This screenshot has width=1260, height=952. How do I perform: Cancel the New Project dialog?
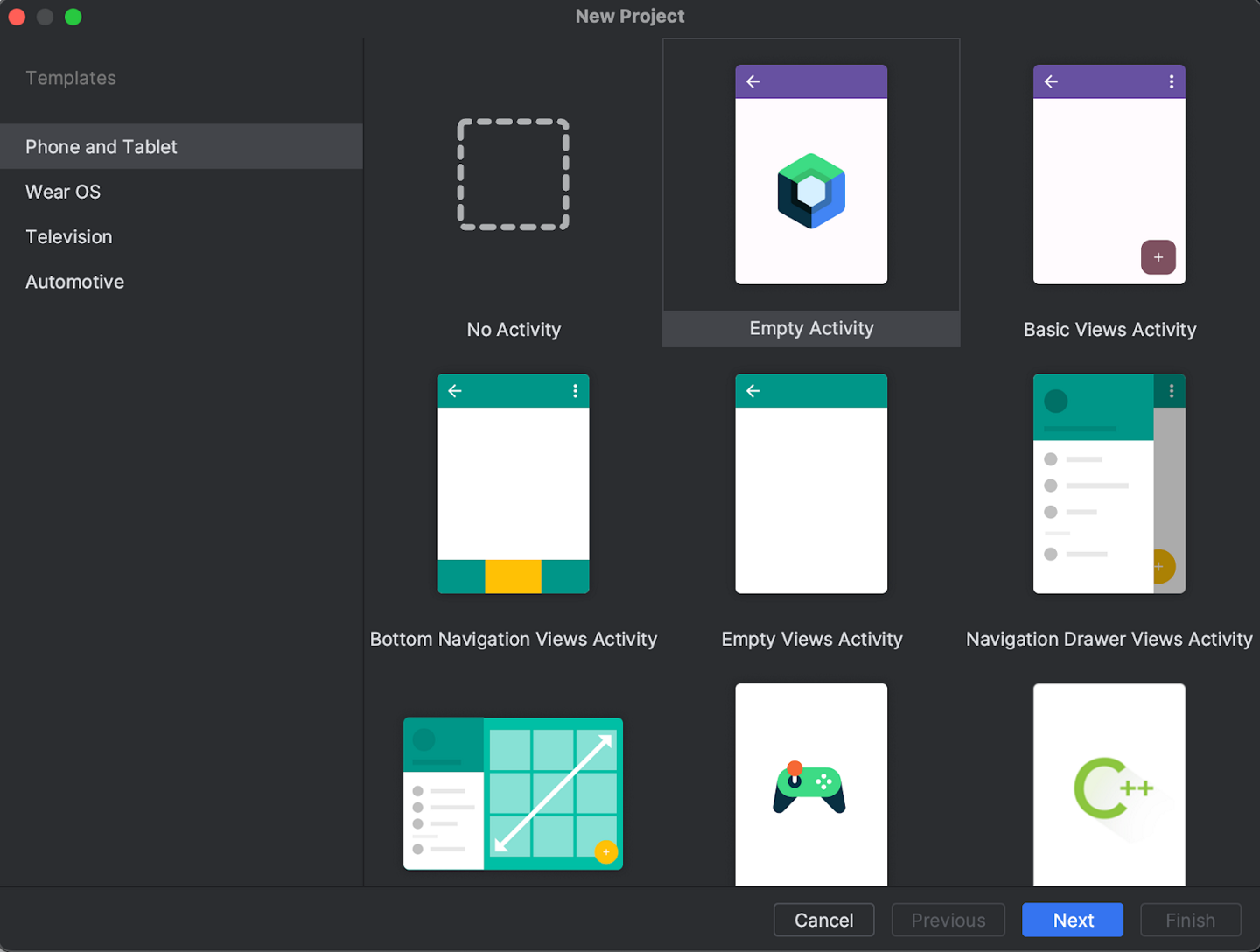pos(823,920)
